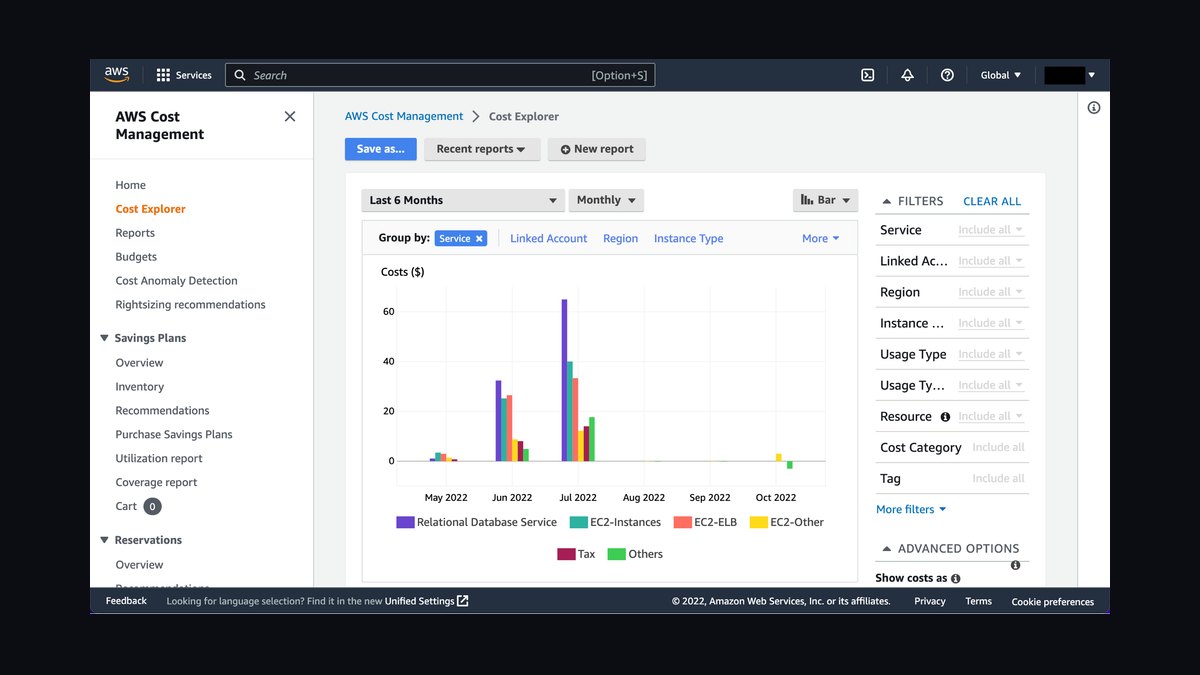Group by Instance Type
1200x675 pixels.
688,239
